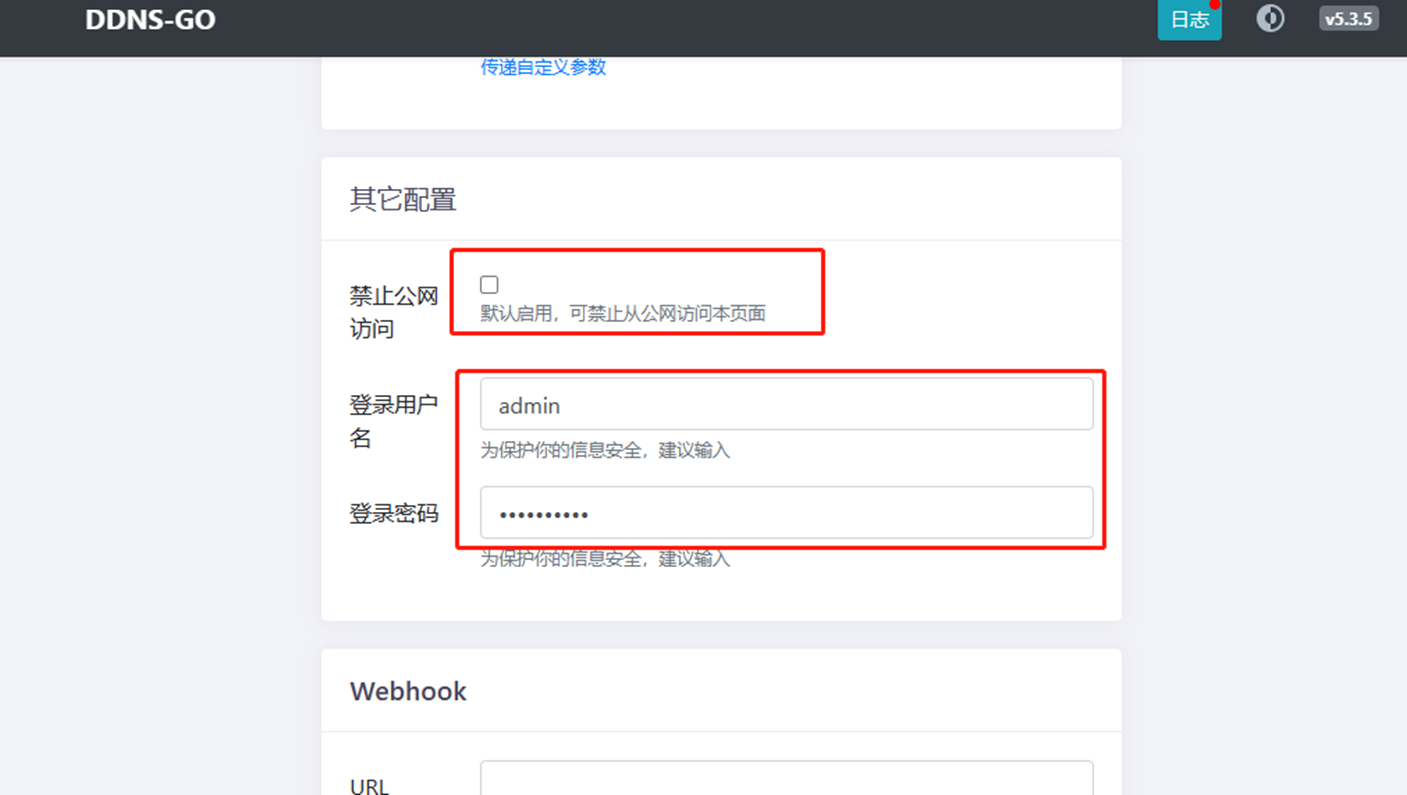Open the 日志 logs button
Screen dimensions: 1407x795
tap(1189, 20)
